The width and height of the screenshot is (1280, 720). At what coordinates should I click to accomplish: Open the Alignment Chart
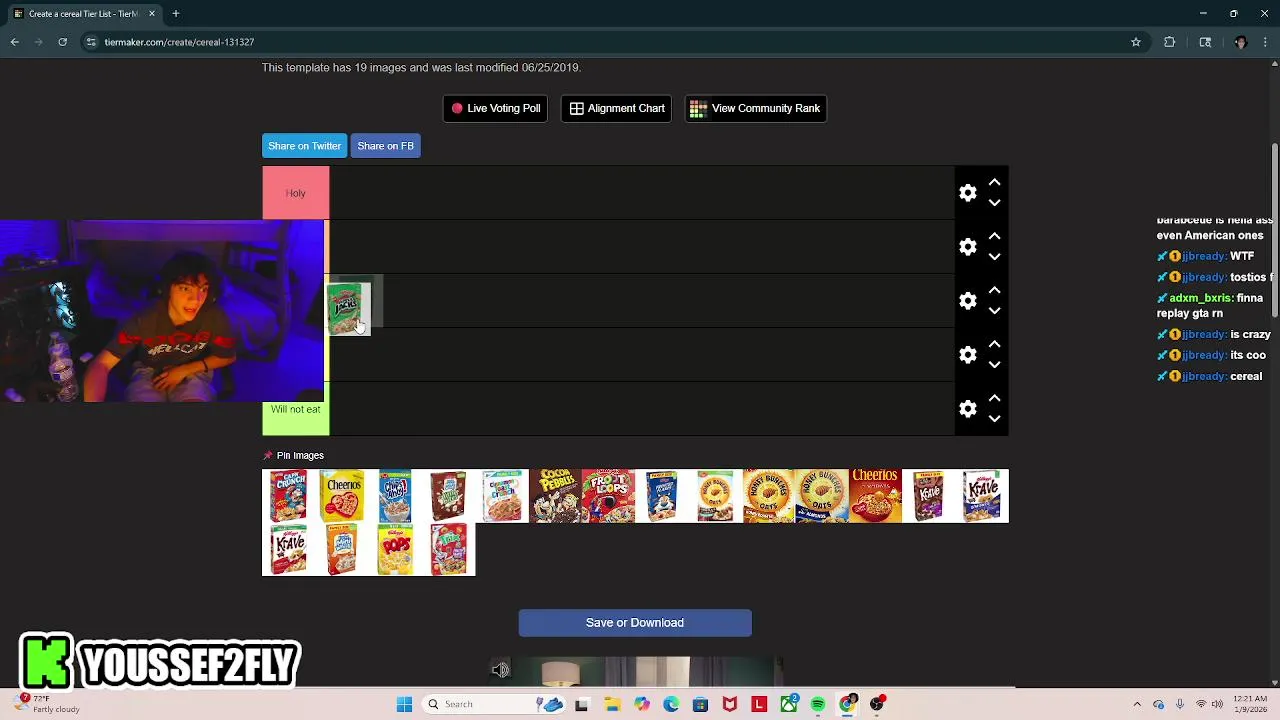(x=617, y=108)
